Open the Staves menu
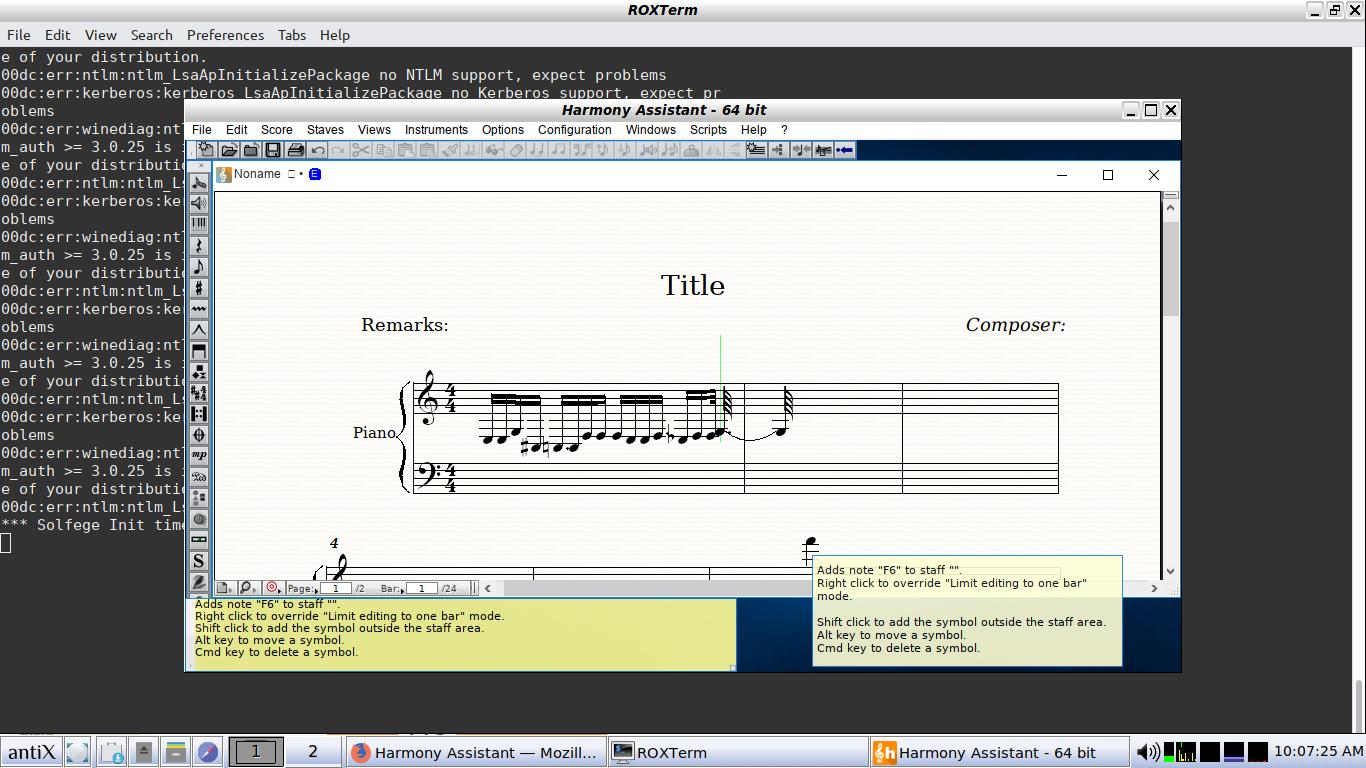The width and height of the screenshot is (1366, 768). pyautogui.click(x=325, y=130)
